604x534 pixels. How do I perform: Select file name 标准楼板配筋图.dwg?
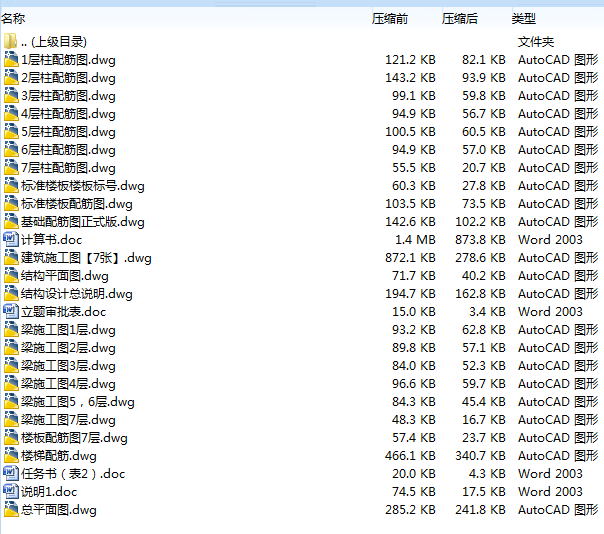pyautogui.click(x=77, y=204)
